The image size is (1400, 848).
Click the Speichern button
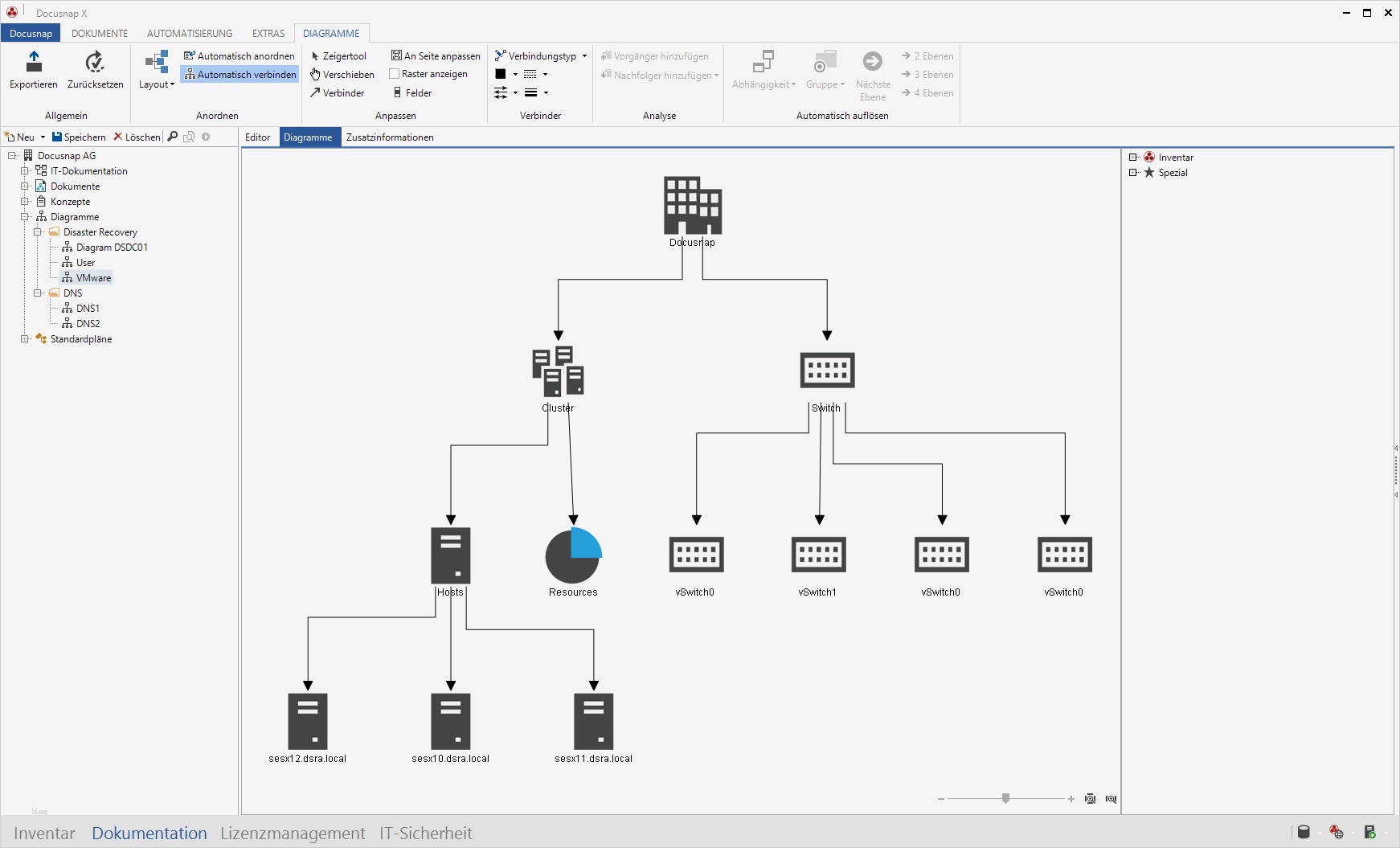pos(79,137)
